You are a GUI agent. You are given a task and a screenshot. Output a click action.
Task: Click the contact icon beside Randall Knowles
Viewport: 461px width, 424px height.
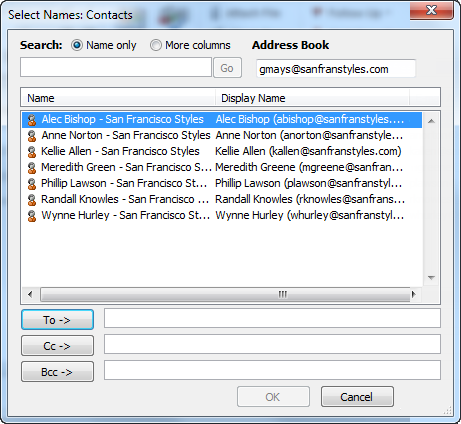[32, 200]
